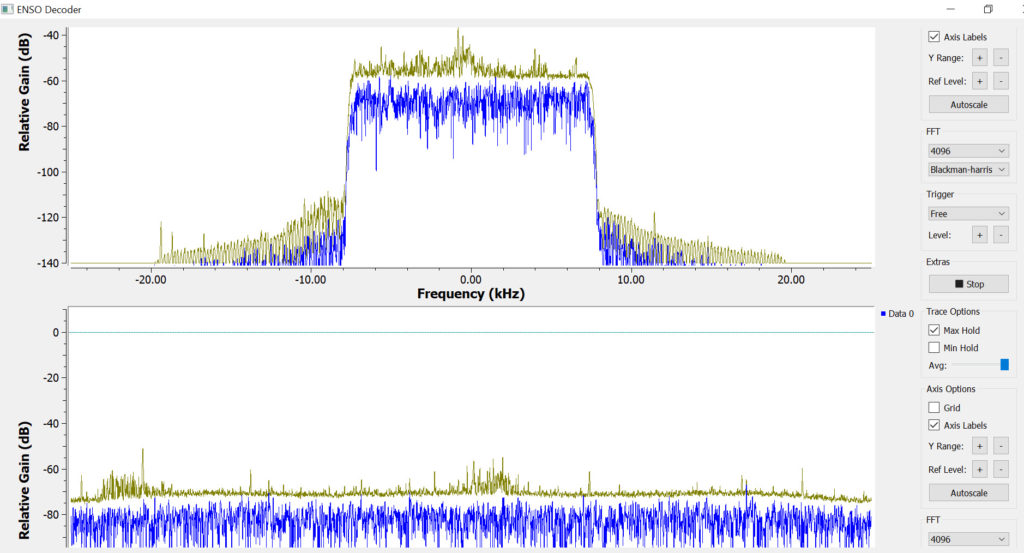Open the Blackman-harris window type dropdown
1024x553 pixels.
[x=968, y=170]
